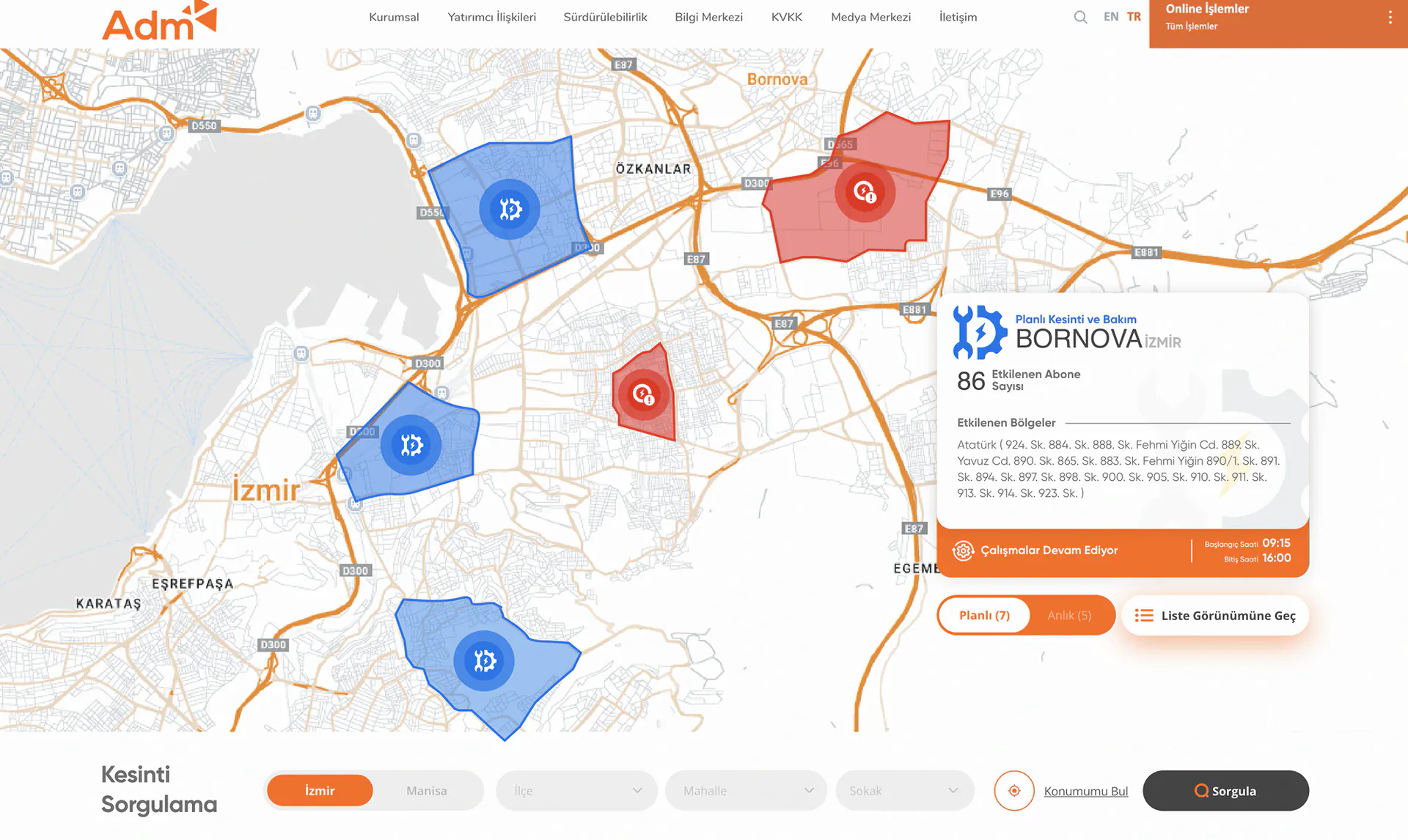Run the query with Sorgula

point(1225,791)
